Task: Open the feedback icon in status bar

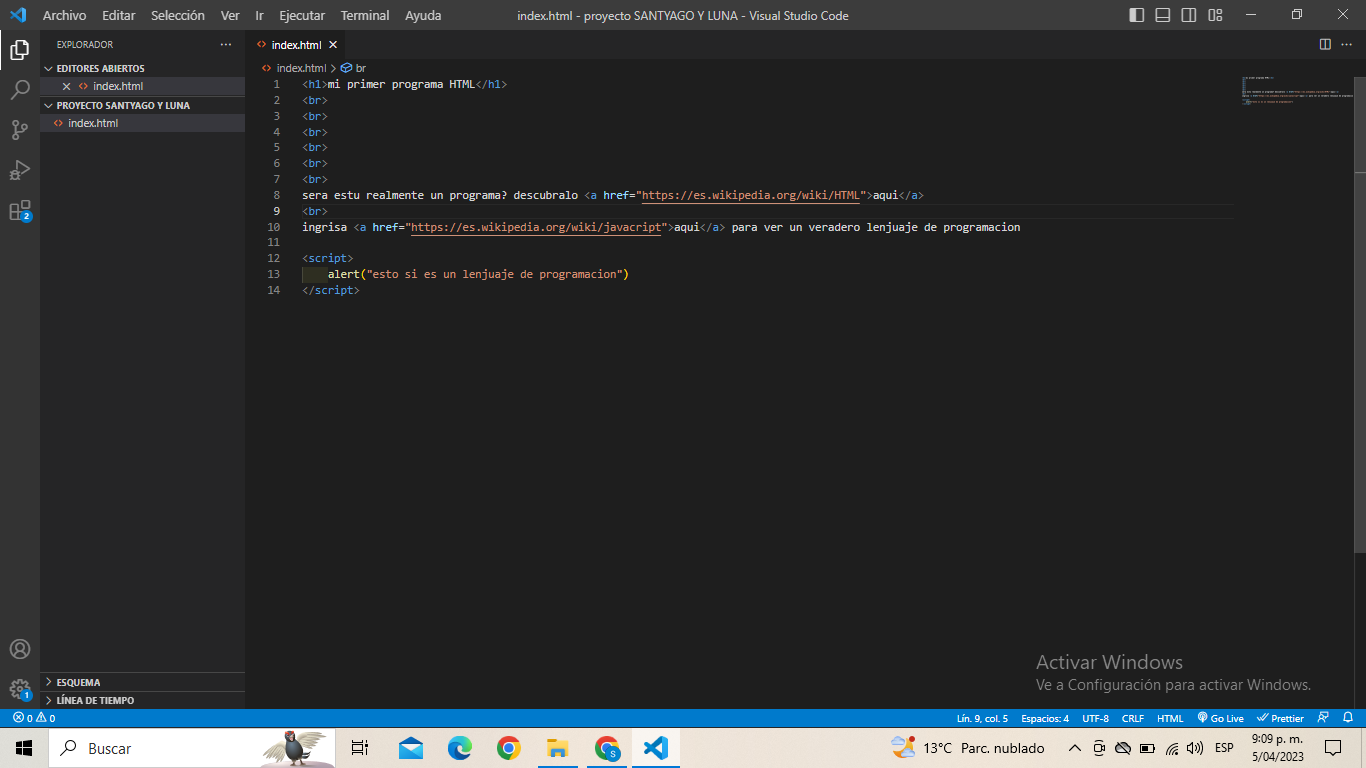Action: [1324, 718]
